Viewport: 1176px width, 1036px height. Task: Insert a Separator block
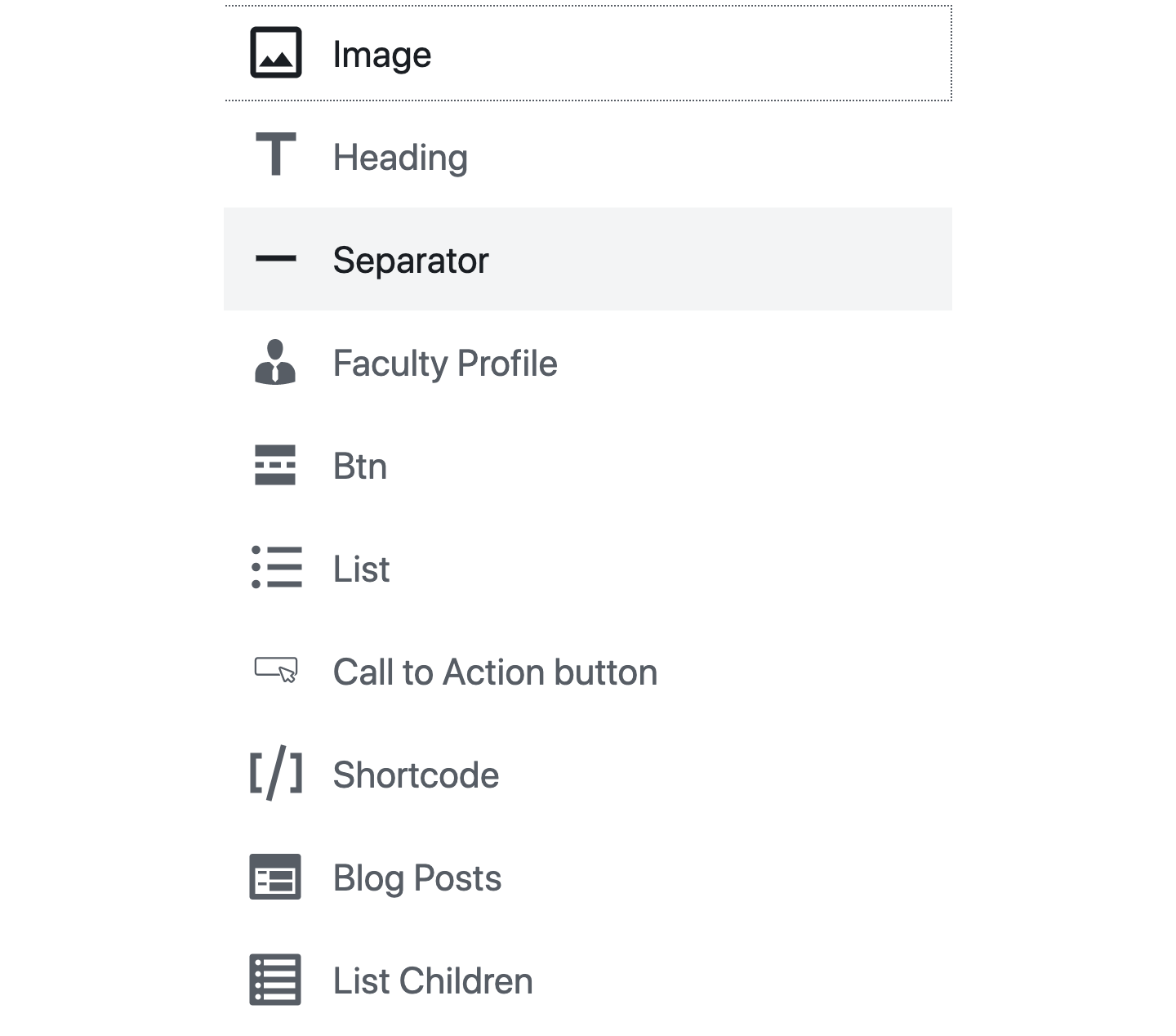(x=411, y=261)
